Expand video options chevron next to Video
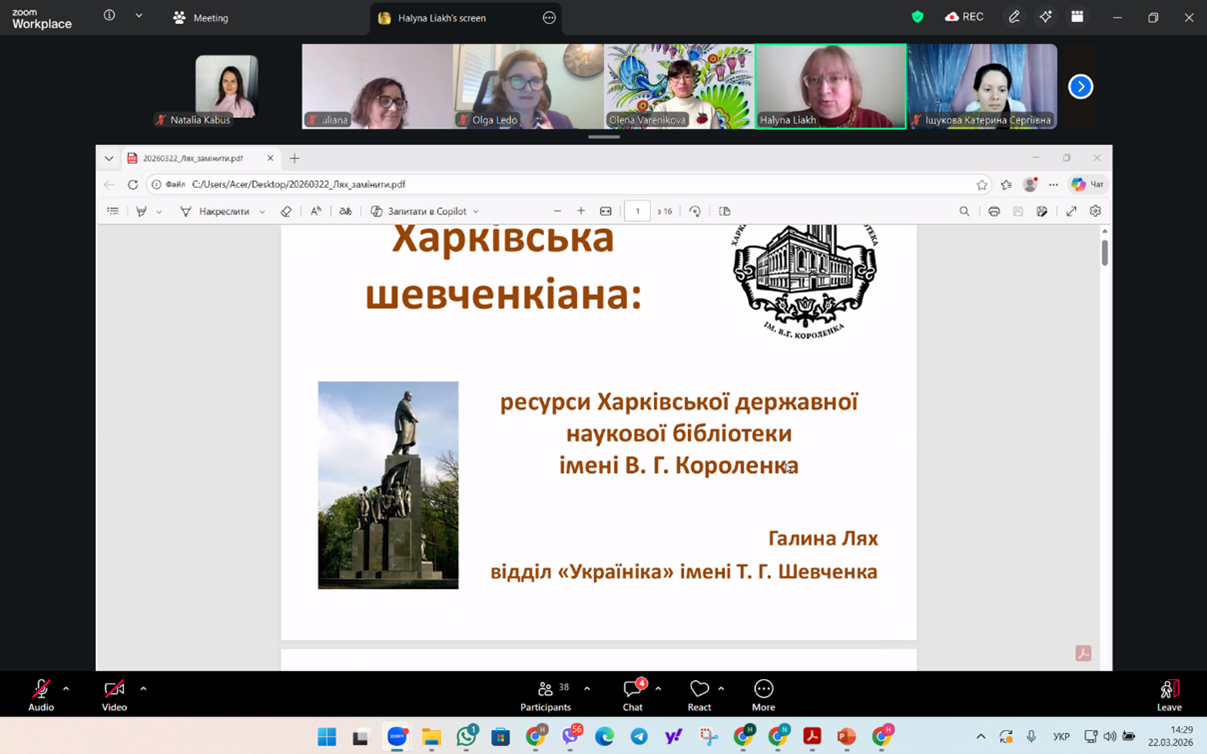Screen dimensions: 1207x754 [143, 688]
